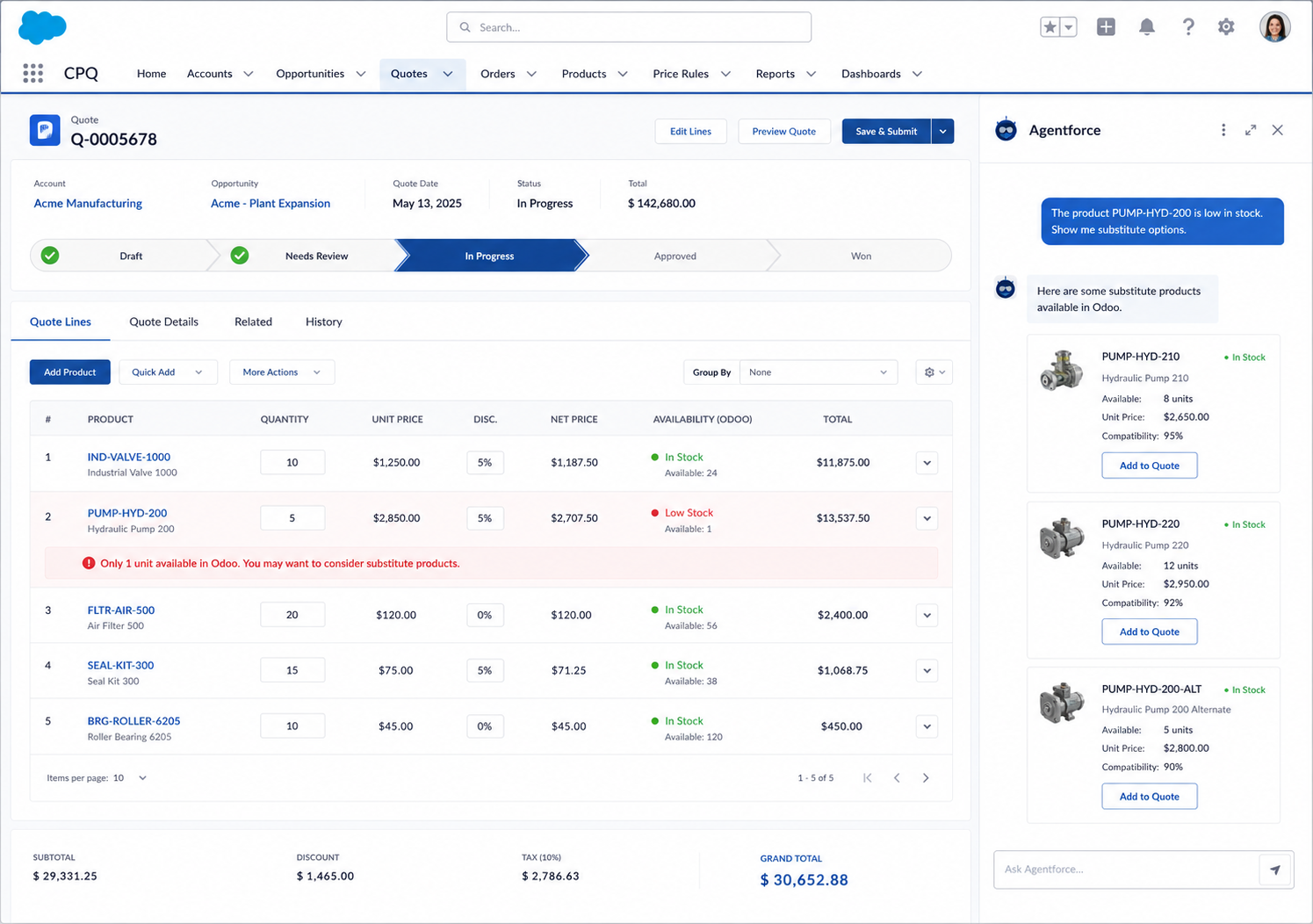Expand the Agentforce panel to full size
1313x924 pixels.
1251,130
